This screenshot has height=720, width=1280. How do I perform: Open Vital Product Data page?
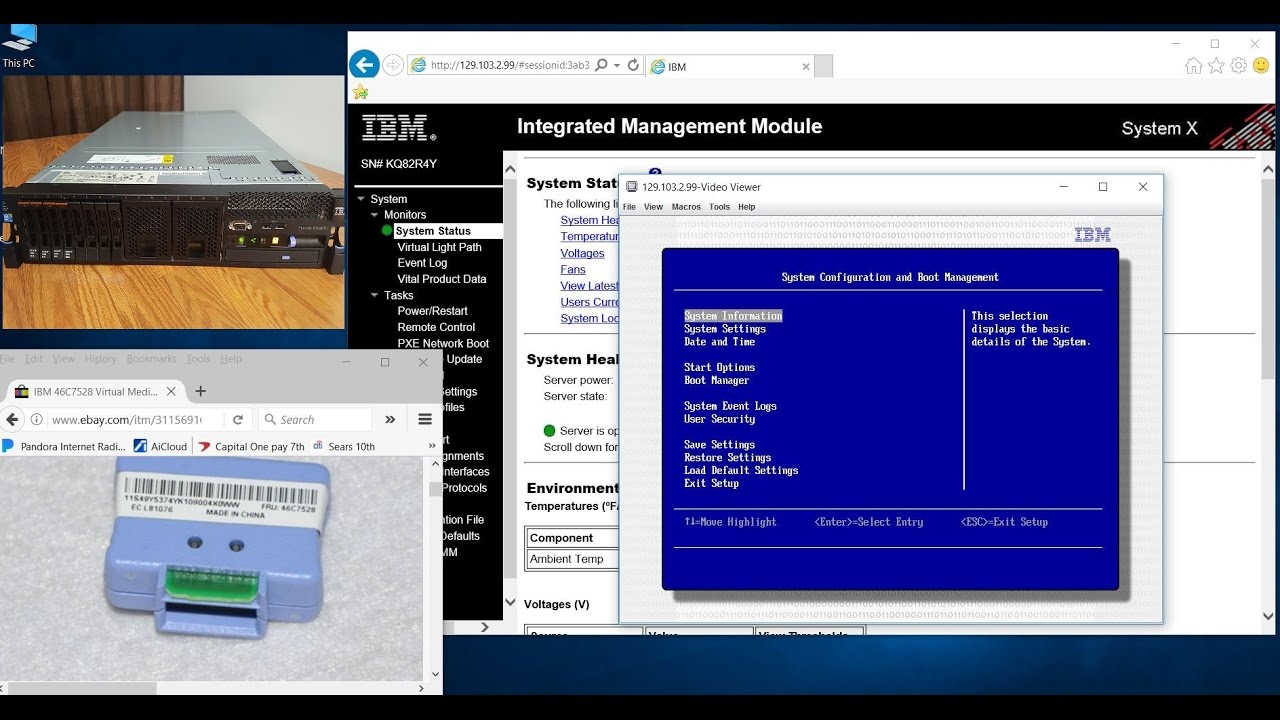pyautogui.click(x=441, y=279)
